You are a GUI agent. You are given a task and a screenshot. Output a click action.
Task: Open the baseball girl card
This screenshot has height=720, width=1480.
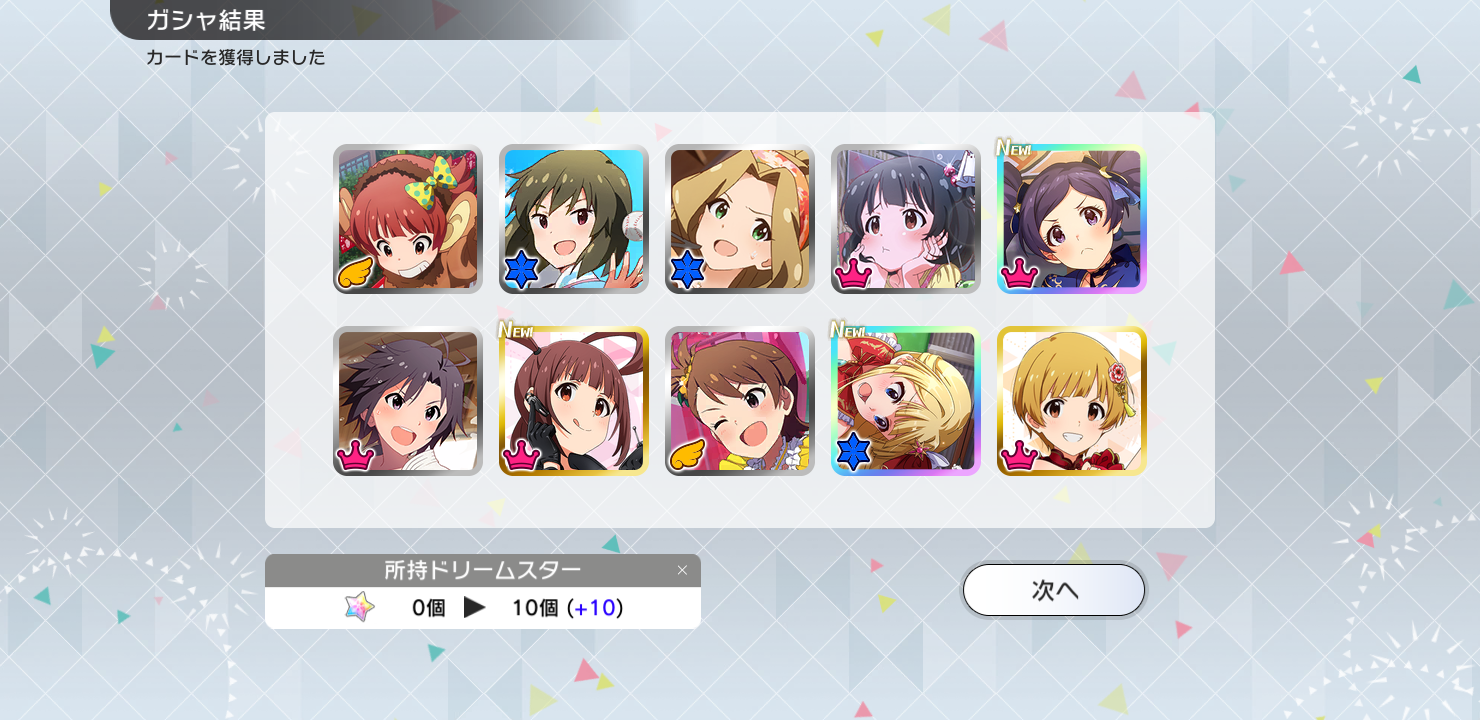click(x=574, y=219)
